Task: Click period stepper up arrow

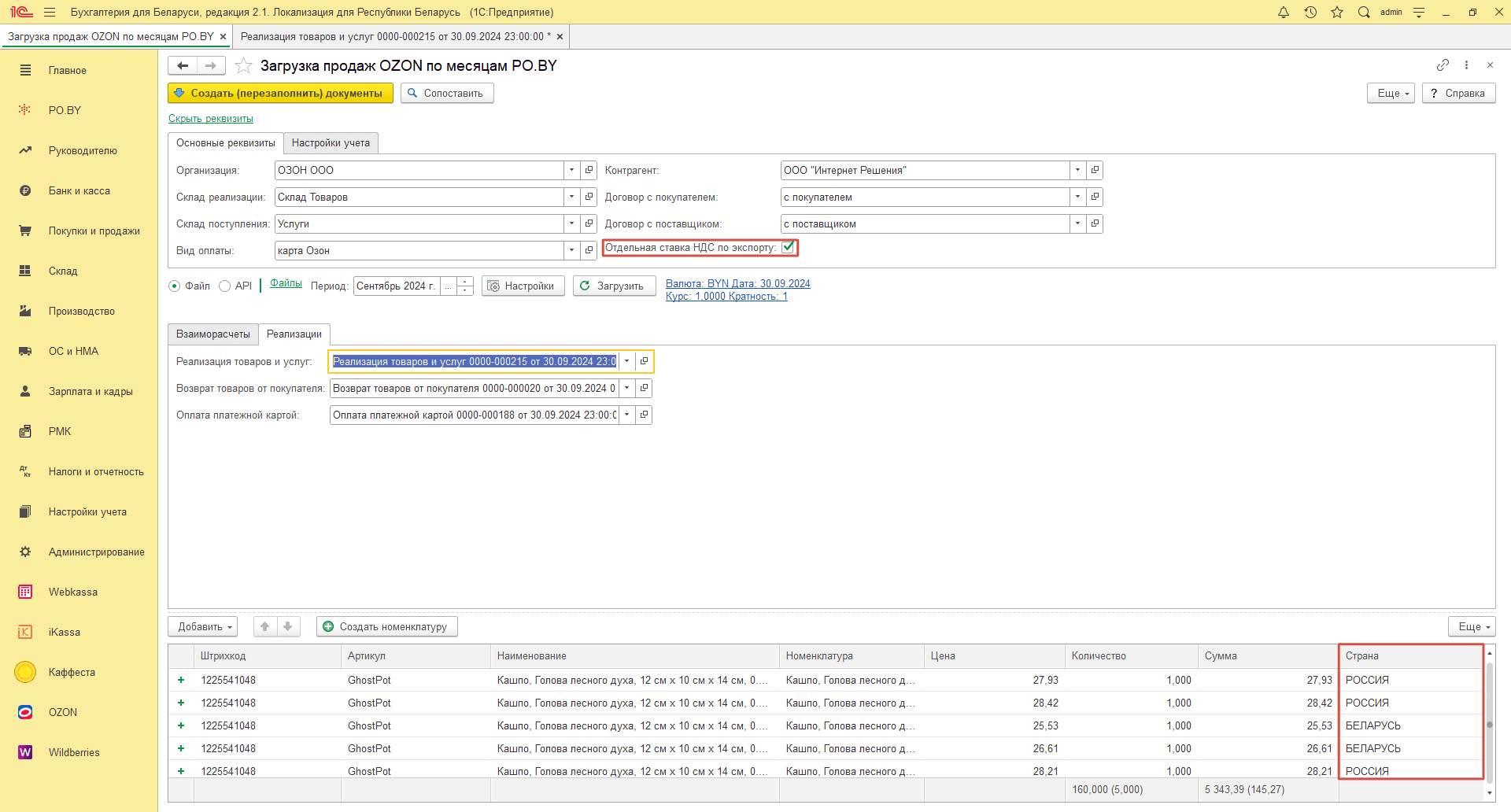Action: coord(465,281)
